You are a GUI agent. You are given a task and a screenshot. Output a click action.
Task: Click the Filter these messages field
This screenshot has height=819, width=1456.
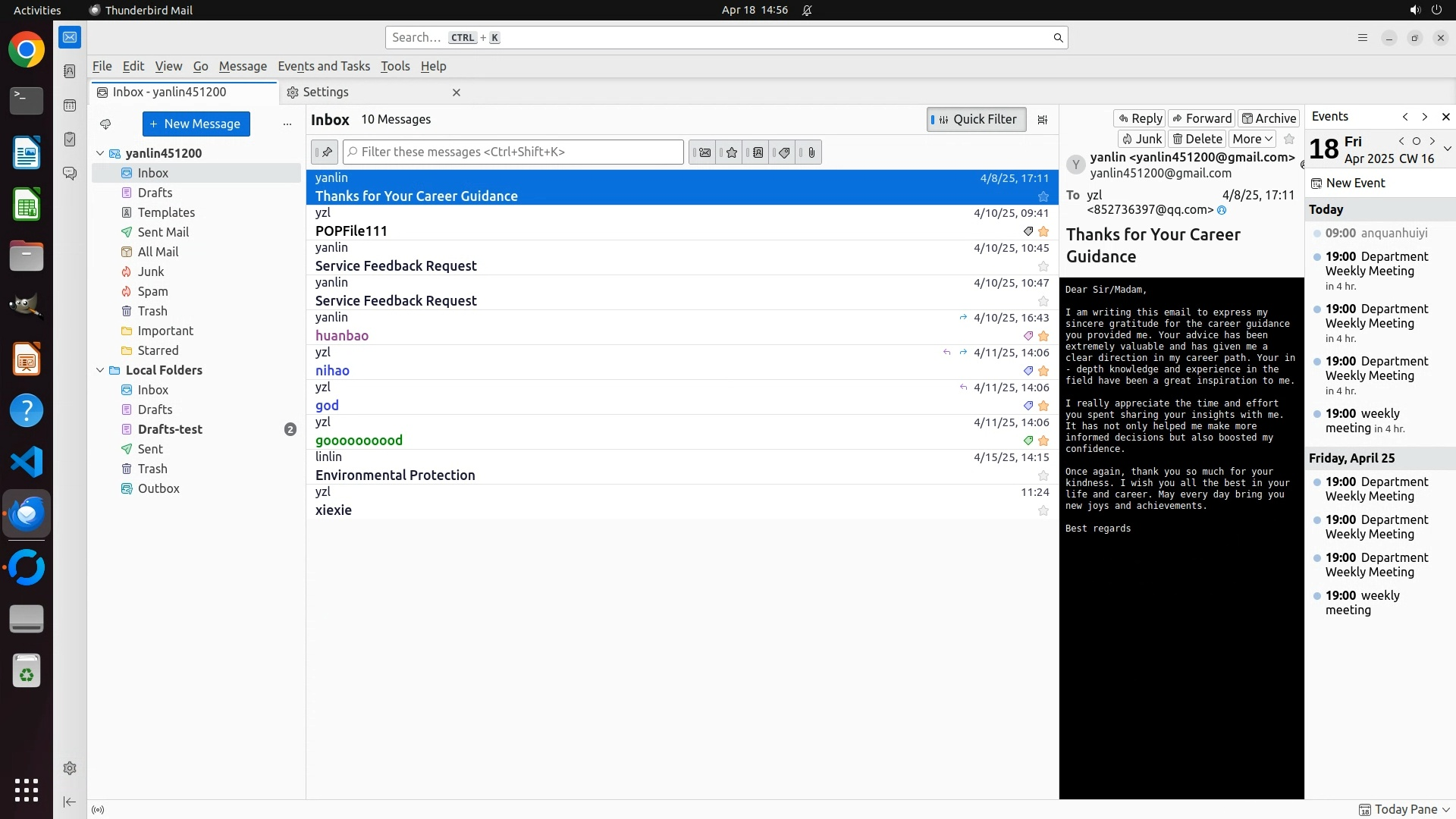coord(513,152)
